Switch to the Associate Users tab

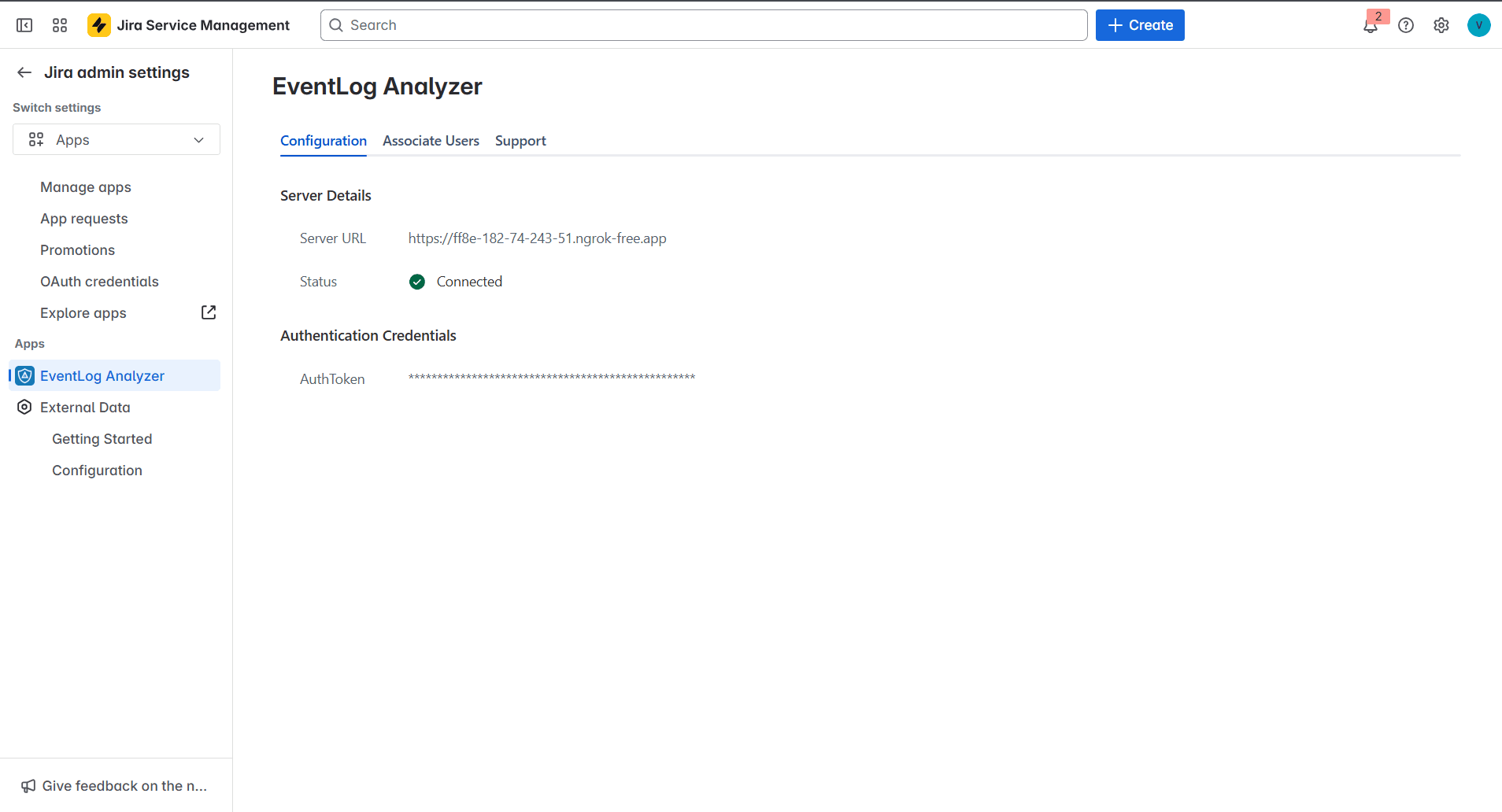coord(431,141)
